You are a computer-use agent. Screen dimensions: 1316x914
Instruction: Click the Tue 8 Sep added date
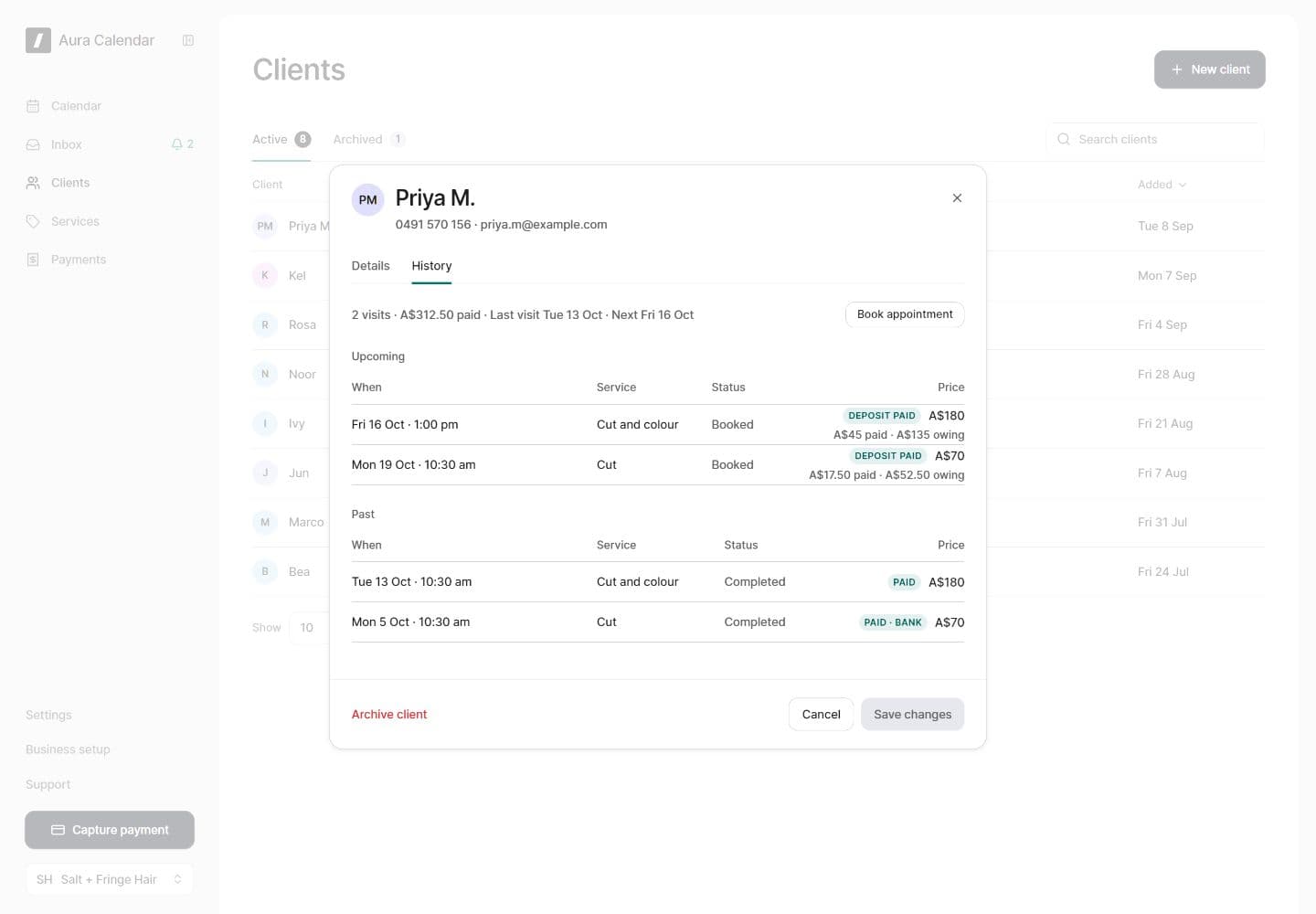[x=1165, y=226]
